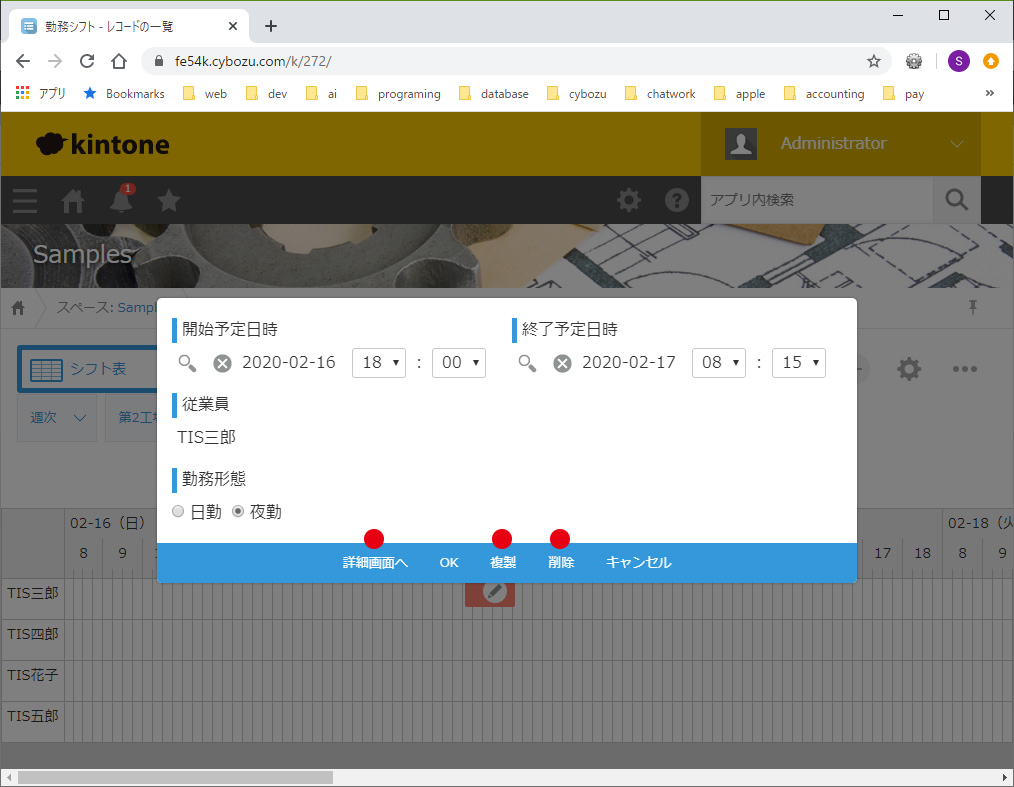Image resolution: width=1014 pixels, height=787 pixels.
Task: Select the 夜勤 radio button
Action: pyautogui.click(x=238, y=512)
